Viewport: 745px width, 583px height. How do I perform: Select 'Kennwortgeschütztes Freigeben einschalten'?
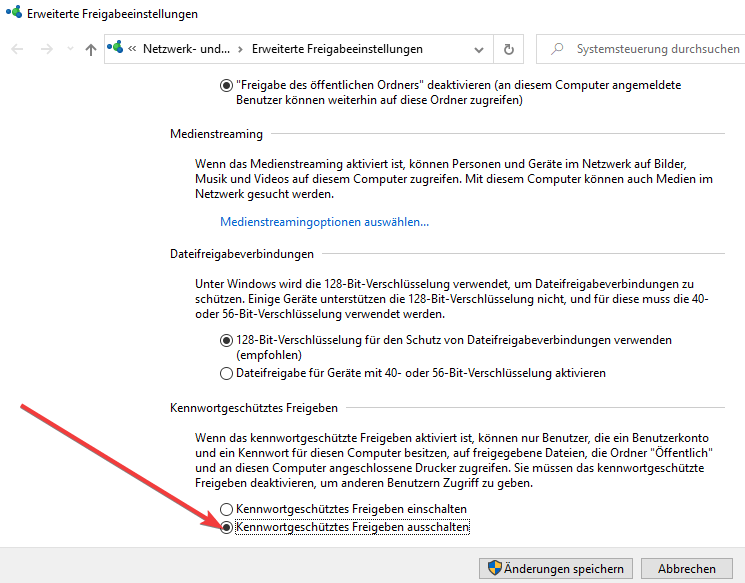(226, 509)
